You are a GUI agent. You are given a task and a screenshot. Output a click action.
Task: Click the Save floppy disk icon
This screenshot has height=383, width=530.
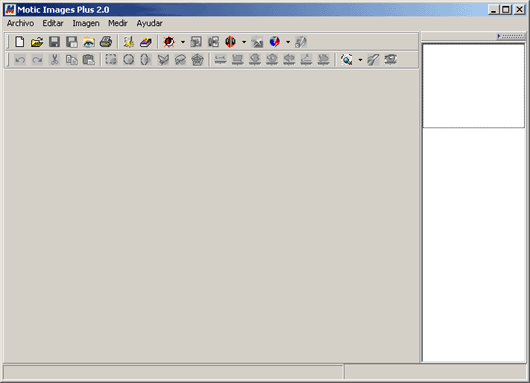[x=54, y=42]
